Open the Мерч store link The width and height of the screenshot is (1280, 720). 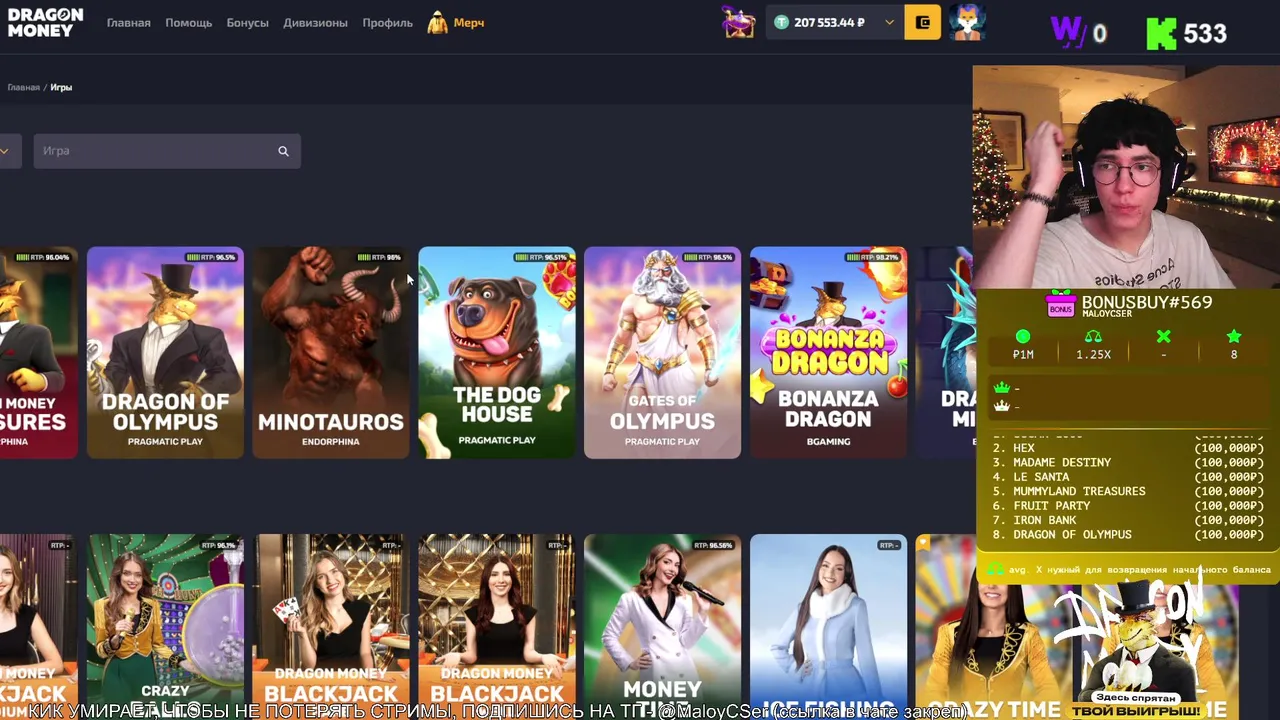469,22
